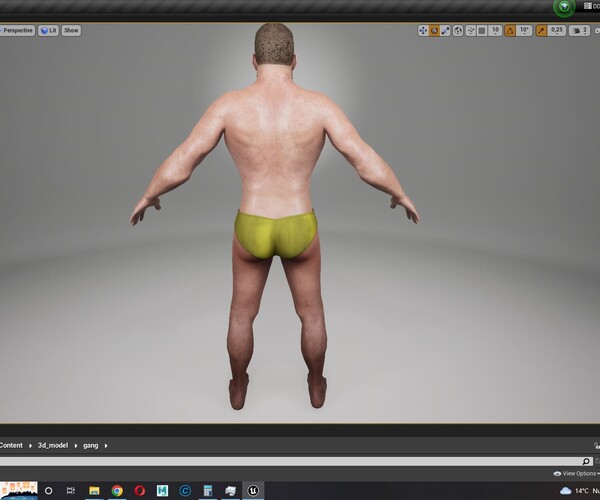600x500 pixels.
Task: Click the green source control status icon
Action: tap(564, 7)
